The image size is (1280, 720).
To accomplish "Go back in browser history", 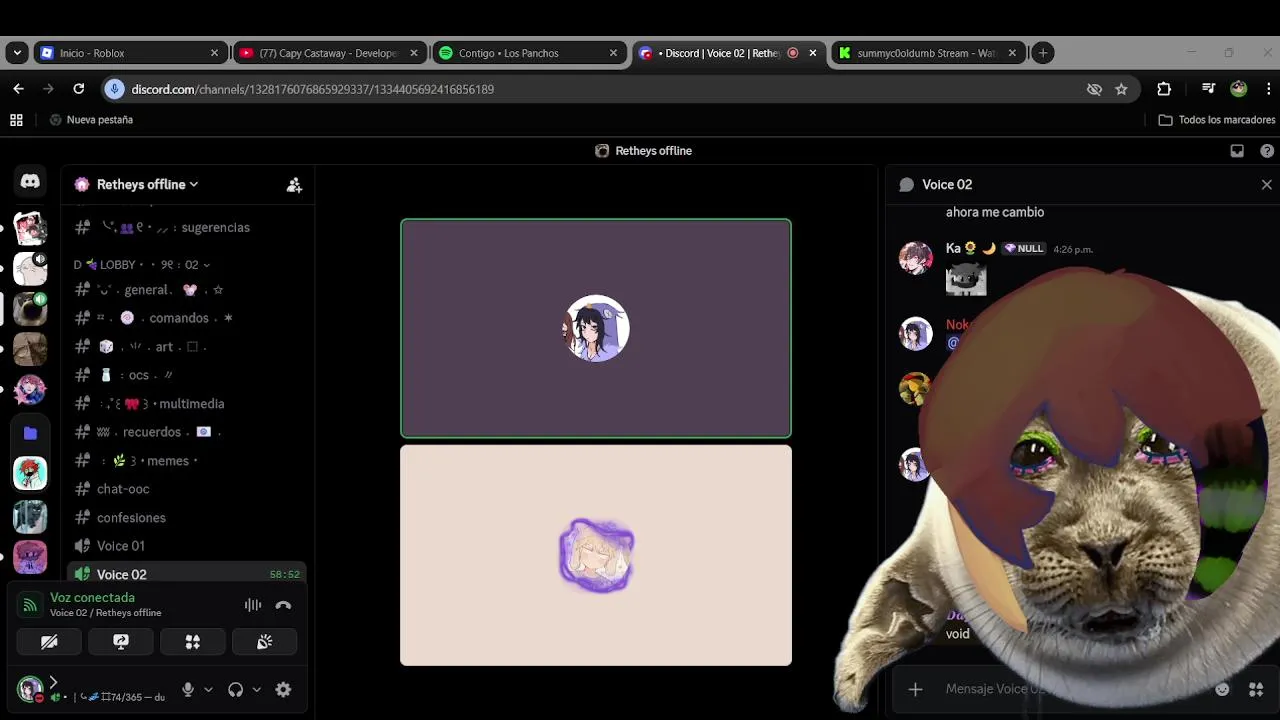I will pos(18,89).
